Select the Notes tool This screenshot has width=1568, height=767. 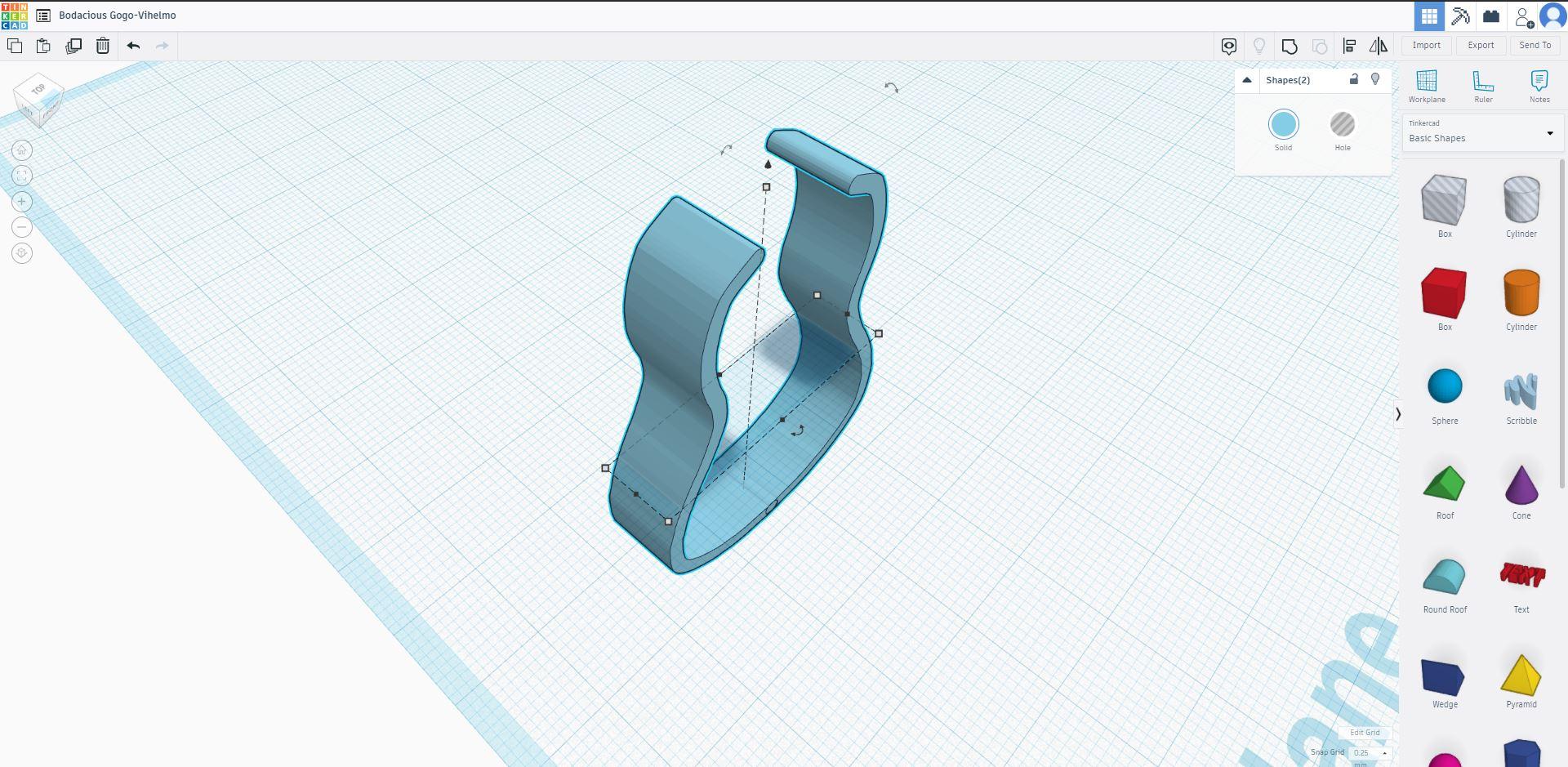1539,87
